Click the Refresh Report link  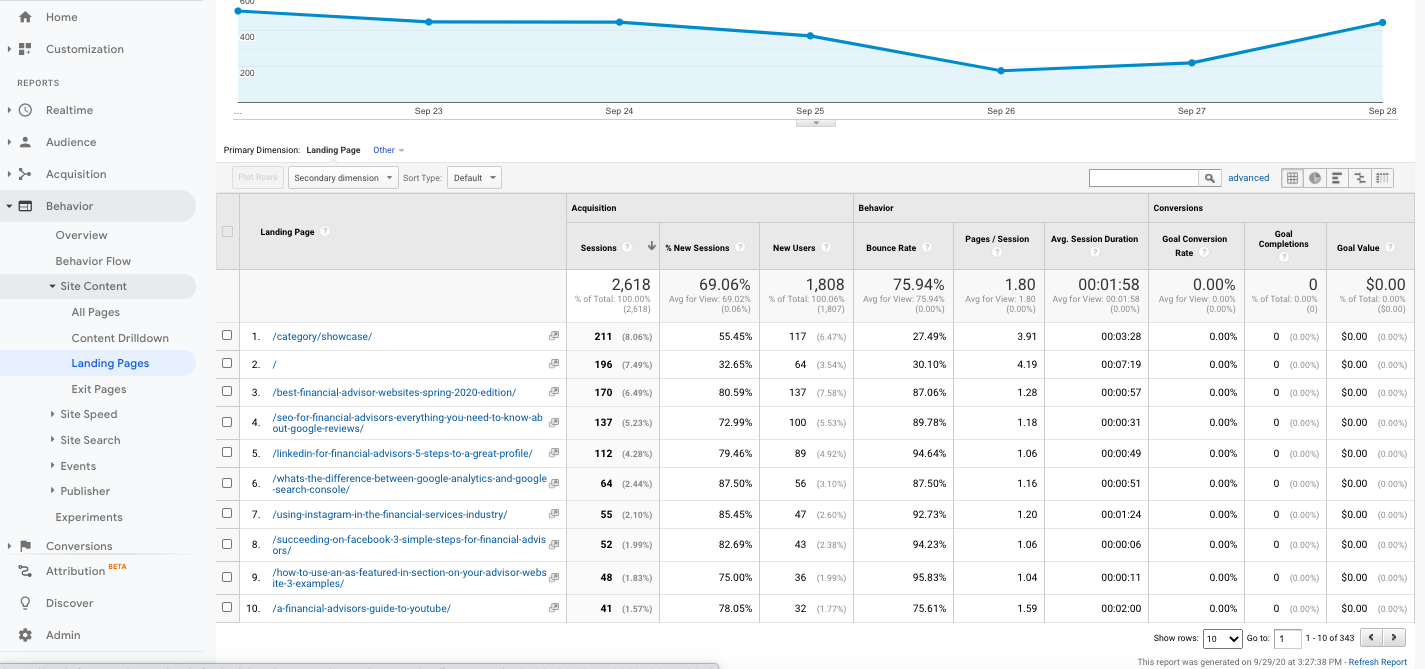click(x=1377, y=662)
